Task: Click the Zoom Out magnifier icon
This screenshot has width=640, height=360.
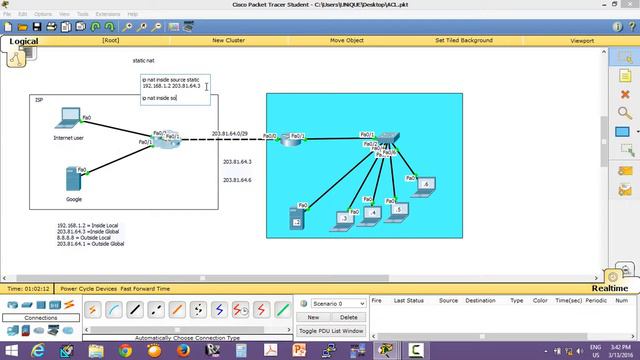Action: [156, 27]
